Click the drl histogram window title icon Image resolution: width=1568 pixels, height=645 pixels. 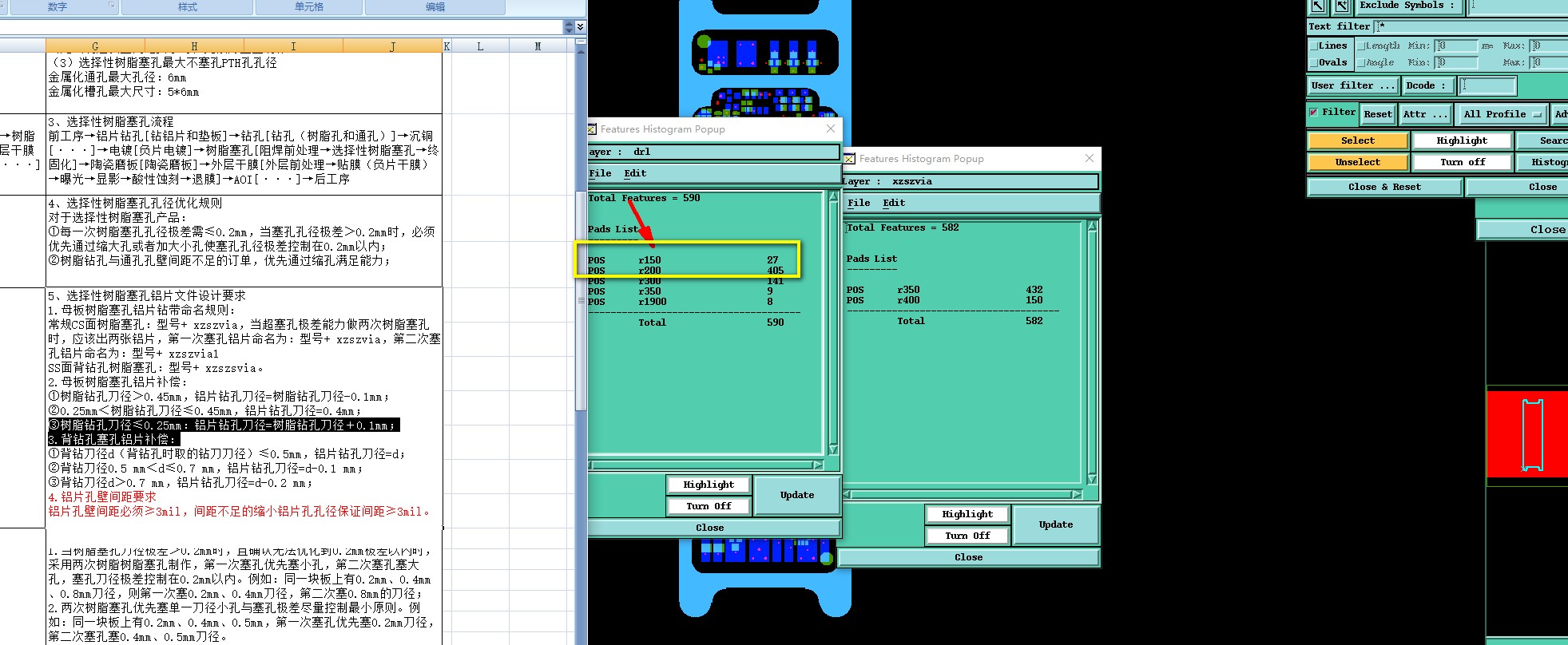pos(592,129)
